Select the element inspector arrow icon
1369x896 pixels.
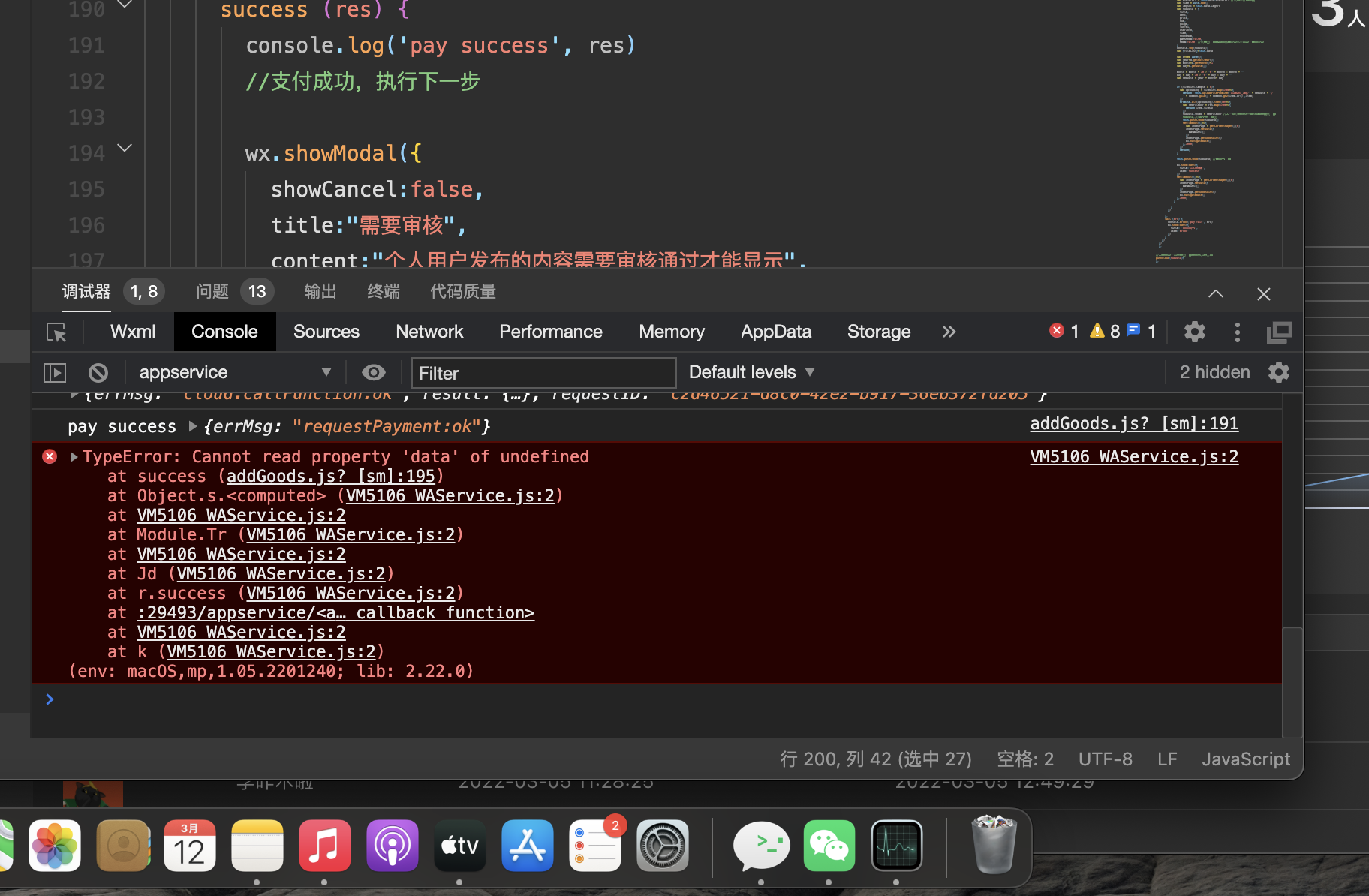point(56,332)
